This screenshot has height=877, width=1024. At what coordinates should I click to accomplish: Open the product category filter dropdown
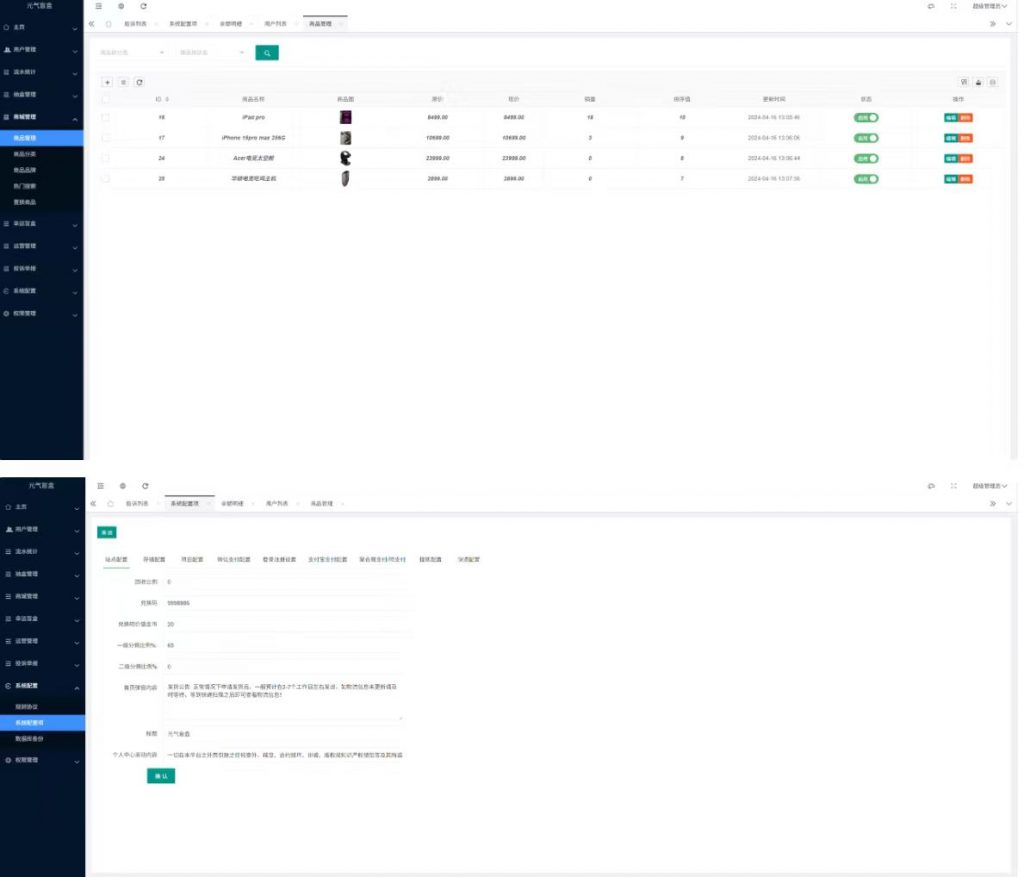pyautogui.click(x=133, y=53)
